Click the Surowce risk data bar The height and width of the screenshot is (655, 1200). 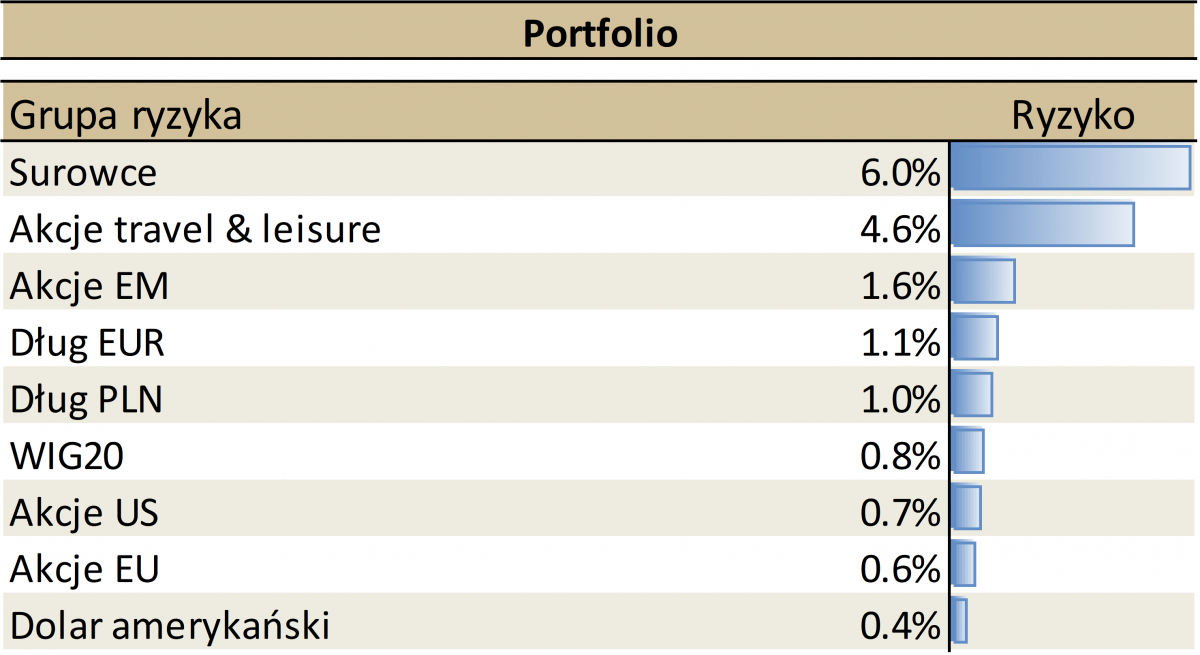(1071, 167)
